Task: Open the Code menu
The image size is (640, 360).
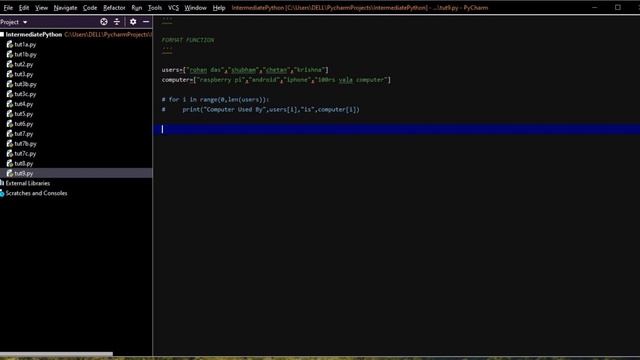Action: pyautogui.click(x=90, y=8)
